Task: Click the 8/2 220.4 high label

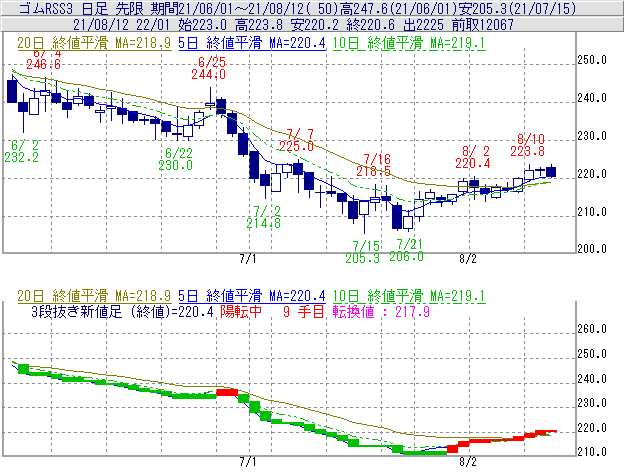Action: 473,157
